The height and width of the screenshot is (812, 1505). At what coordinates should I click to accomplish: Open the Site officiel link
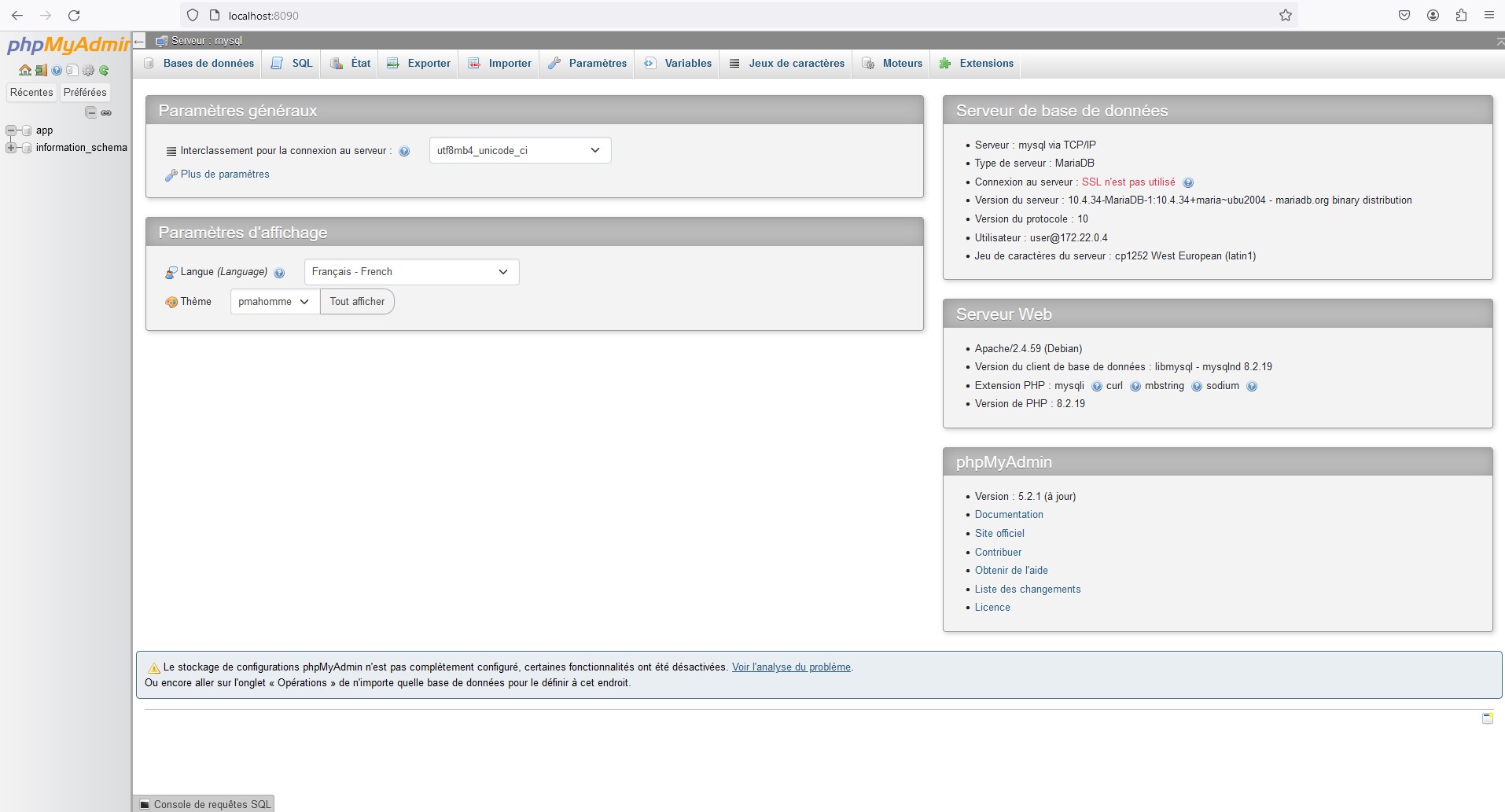(999, 534)
